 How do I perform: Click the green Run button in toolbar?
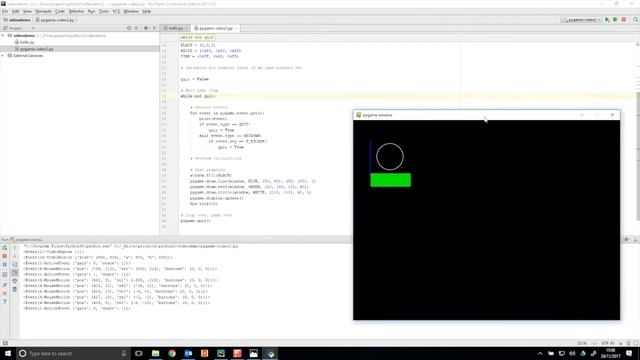607,20
